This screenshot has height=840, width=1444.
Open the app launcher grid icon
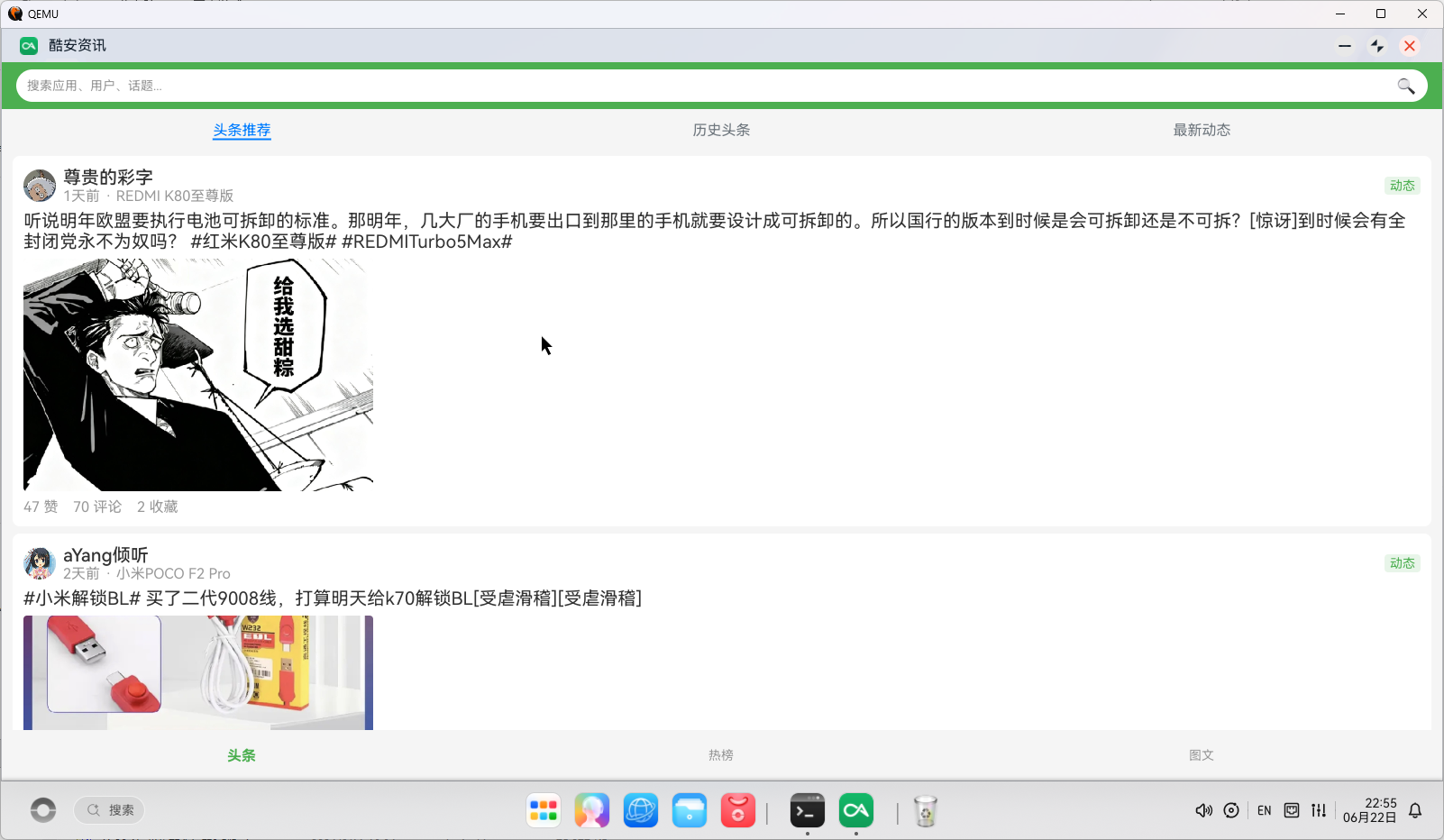coord(544,810)
